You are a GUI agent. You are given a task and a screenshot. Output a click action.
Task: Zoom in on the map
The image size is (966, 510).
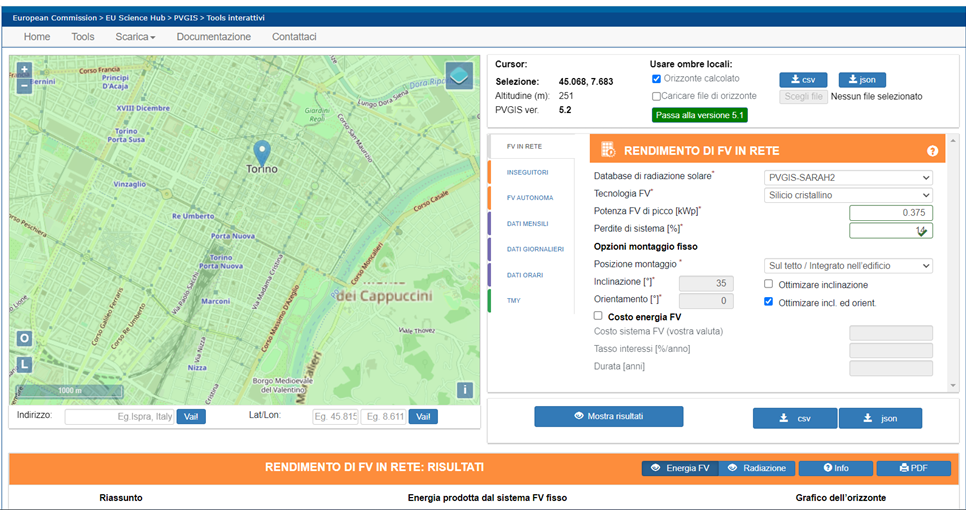click(x=24, y=70)
